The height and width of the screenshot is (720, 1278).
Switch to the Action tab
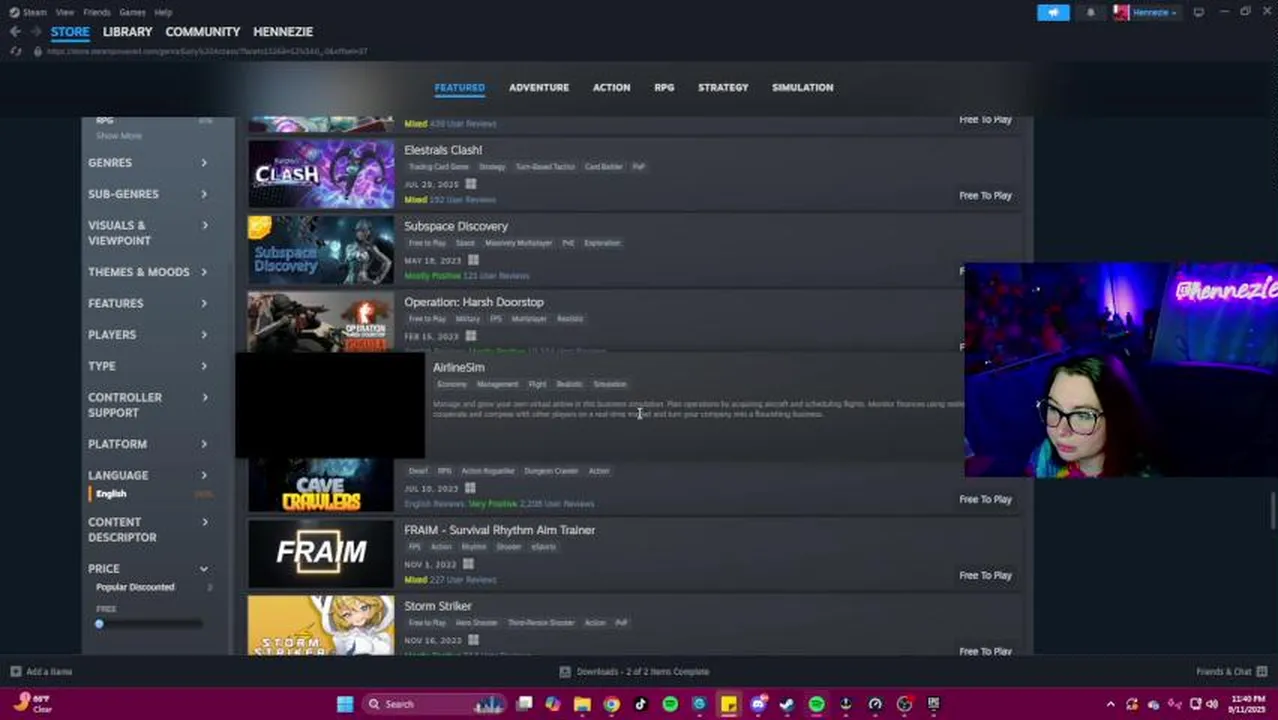pyautogui.click(x=611, y=87)
